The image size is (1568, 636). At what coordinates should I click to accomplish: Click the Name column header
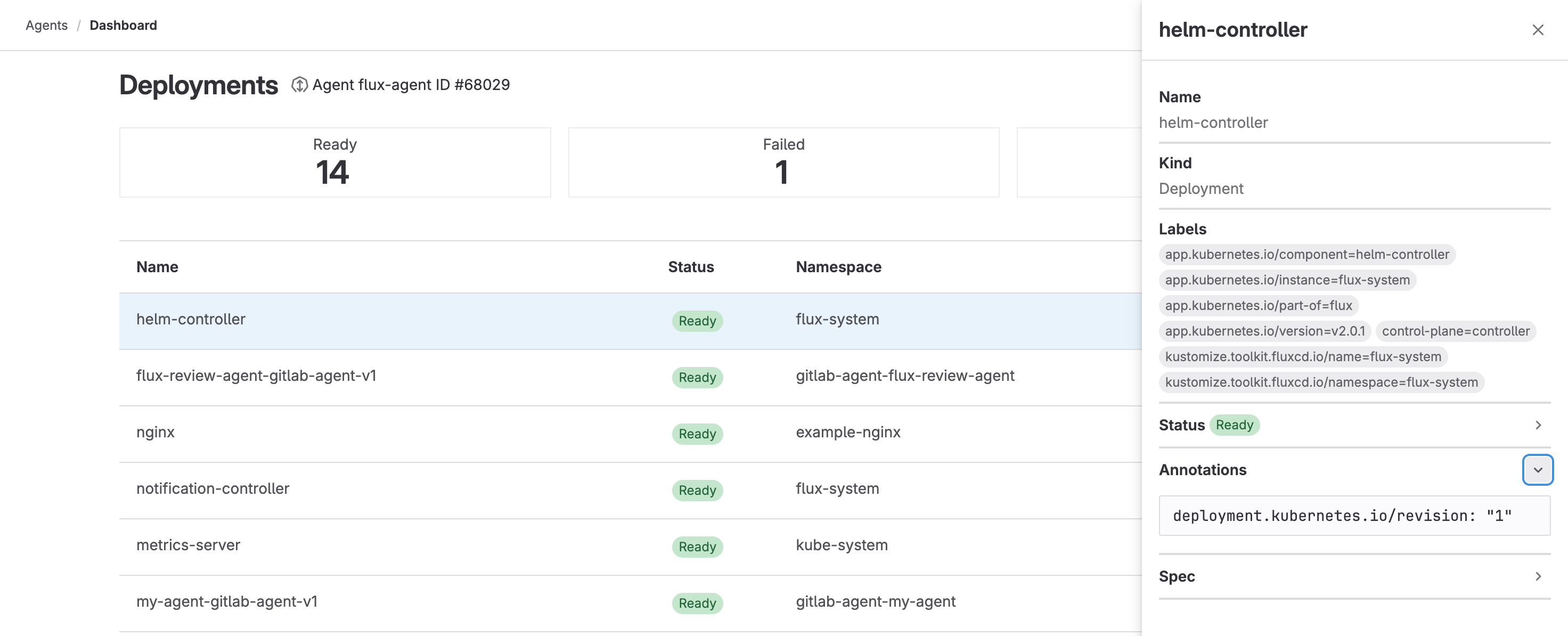(157, 266)
